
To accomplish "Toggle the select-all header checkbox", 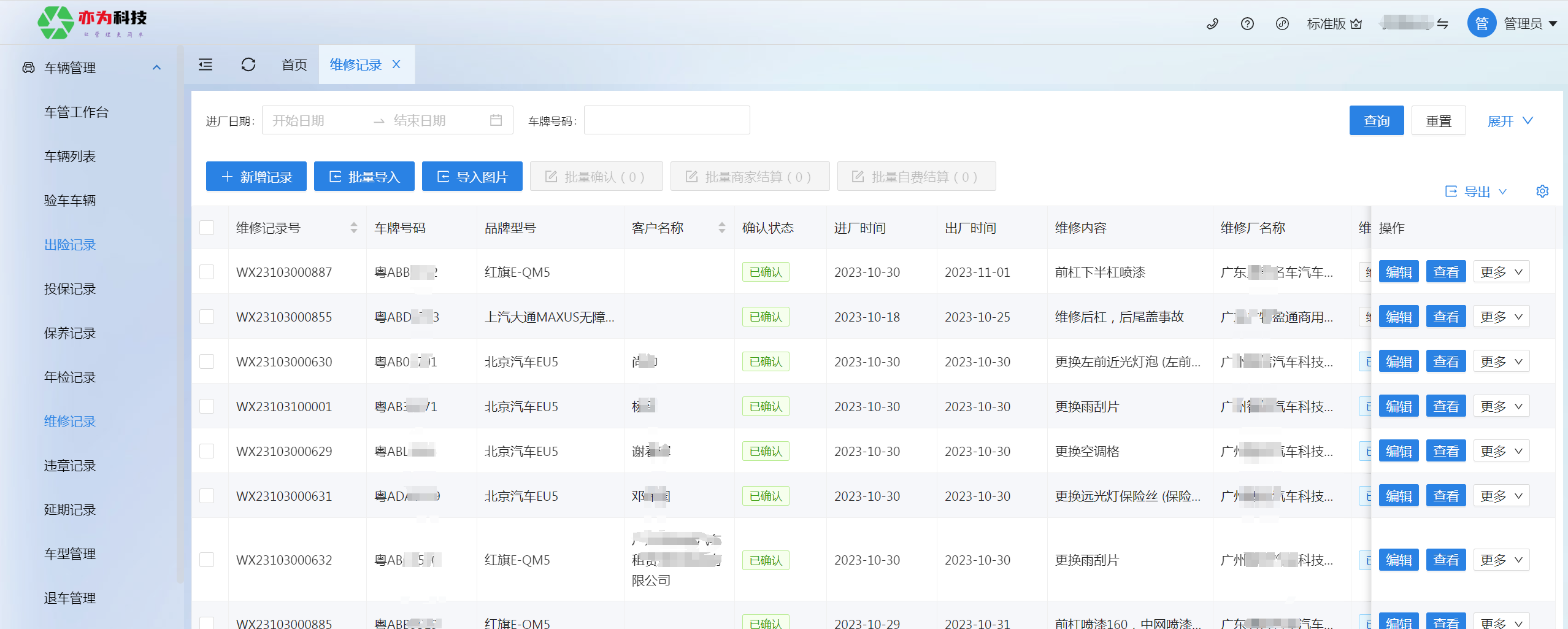I will tap(207, 228).
